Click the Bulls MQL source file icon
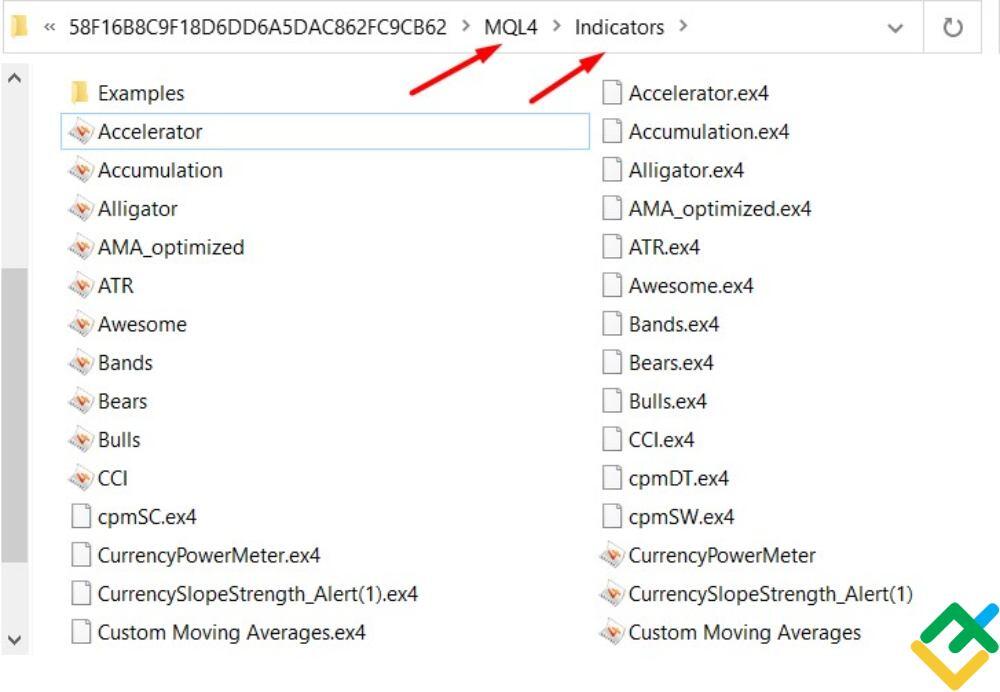The width and height of the screenshot is (1000, 692). pyautogui.click(x=81, y=440)
